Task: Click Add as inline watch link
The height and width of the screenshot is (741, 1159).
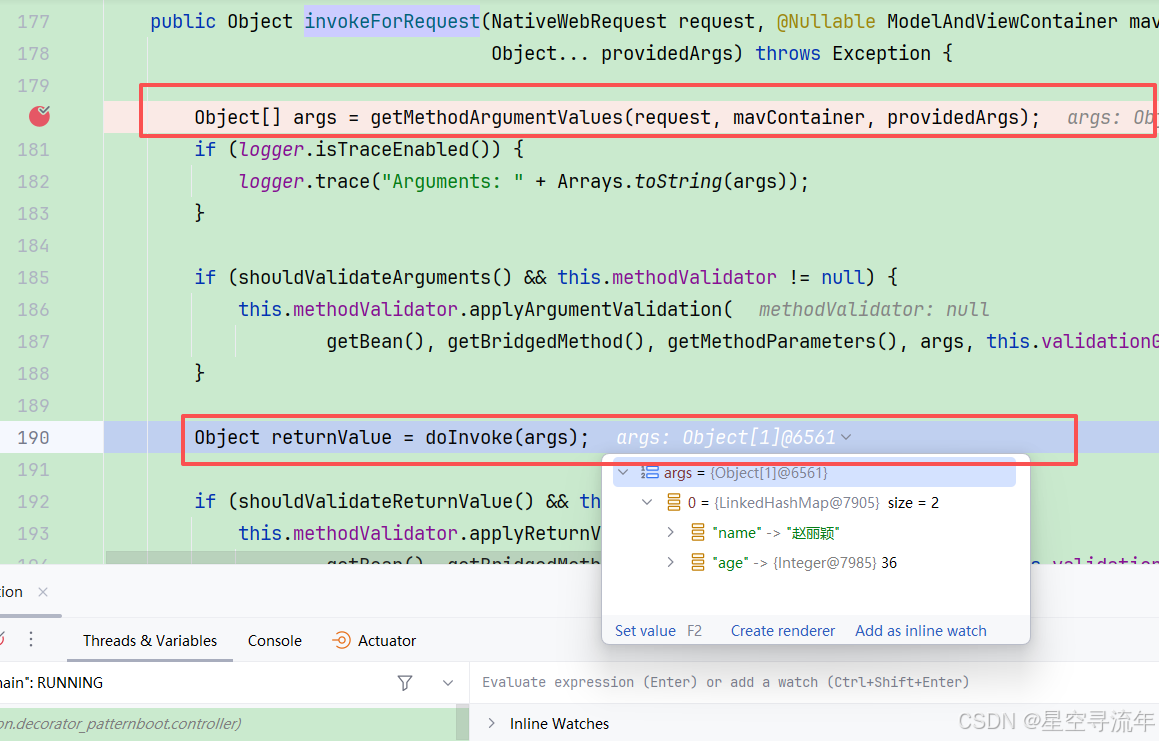Action: pyautogui.click(x=921, y=631)
